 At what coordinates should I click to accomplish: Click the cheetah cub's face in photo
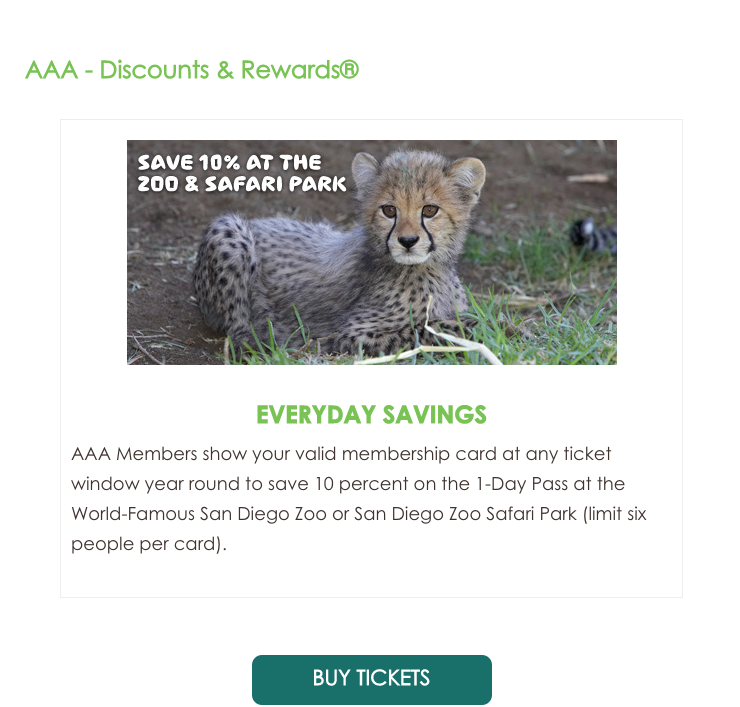point(409,222)
